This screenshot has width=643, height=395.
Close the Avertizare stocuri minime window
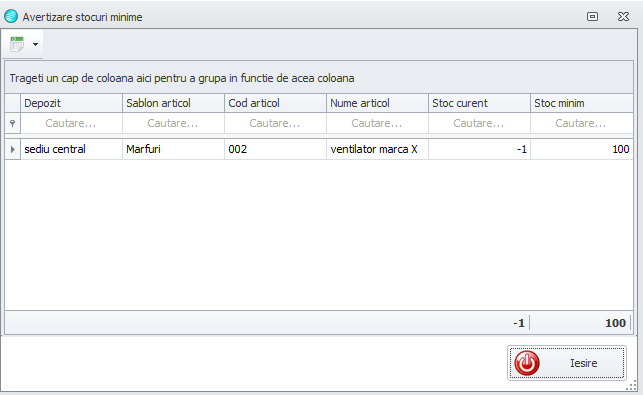coord(623,16)
